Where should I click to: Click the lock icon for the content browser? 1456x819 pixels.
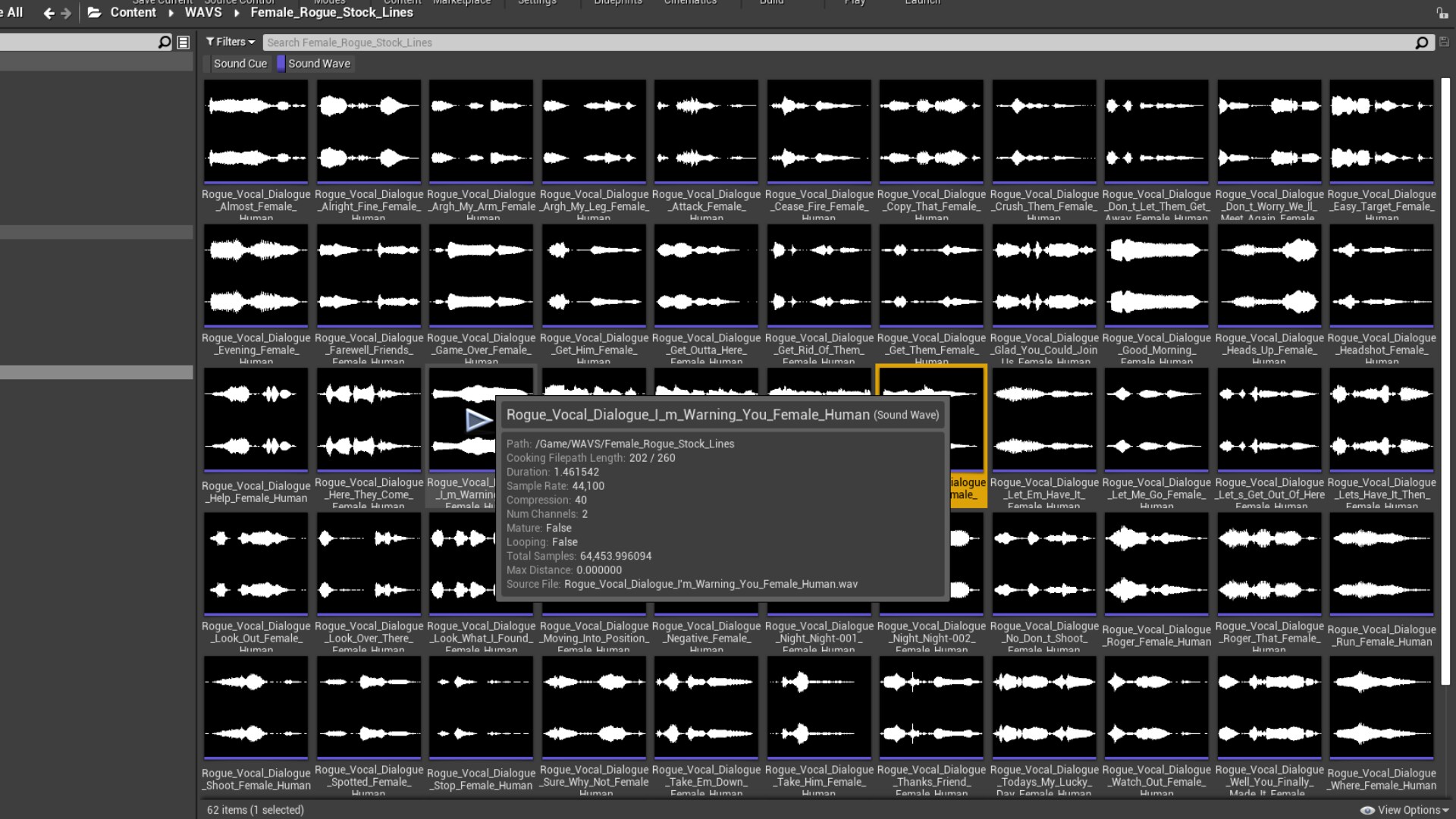pyautogui.click(x=1441, y=13)
